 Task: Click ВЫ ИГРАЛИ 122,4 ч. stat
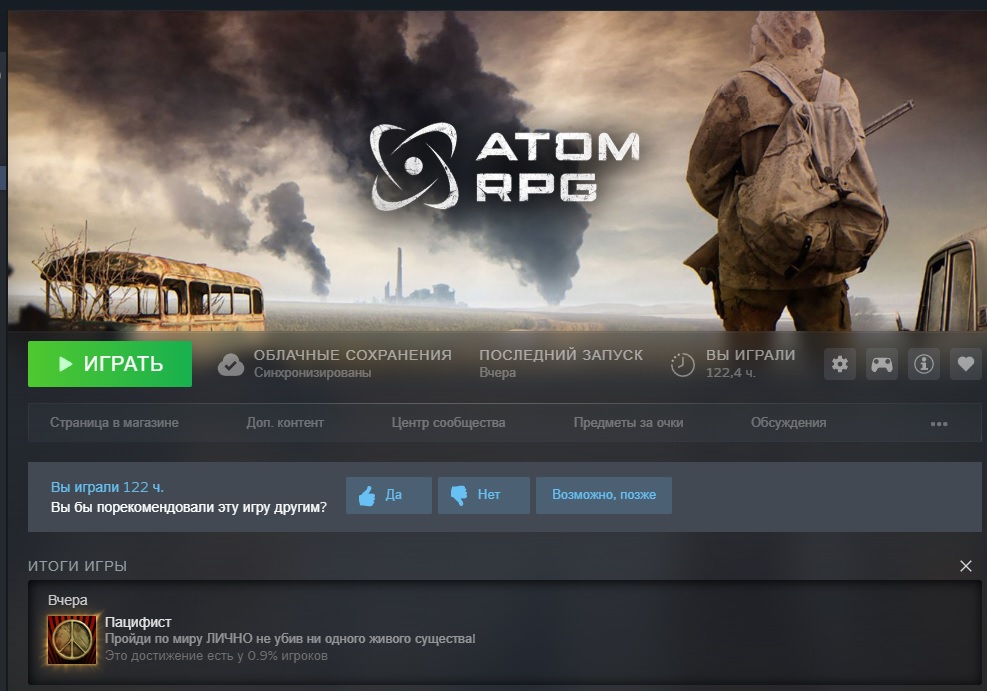(750, 364)
